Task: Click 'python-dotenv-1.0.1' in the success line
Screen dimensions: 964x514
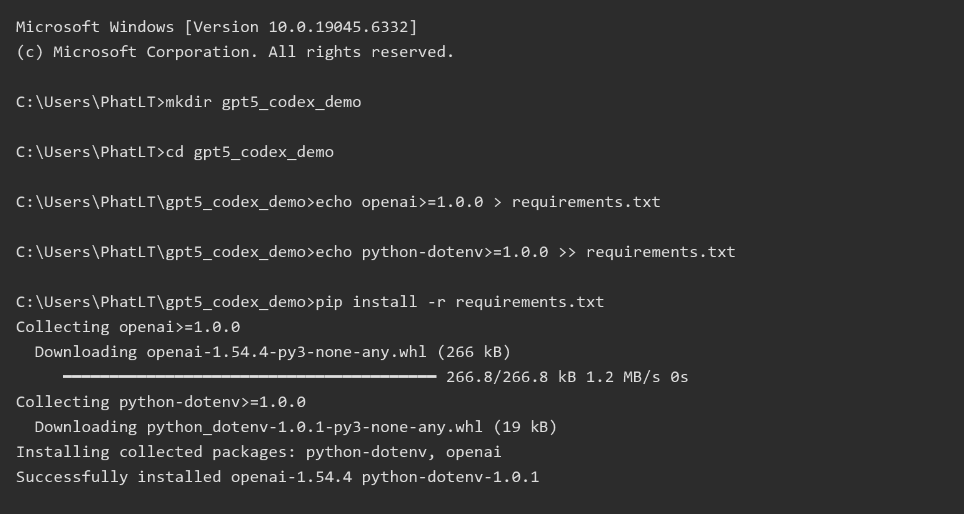Action: [x=450, y=477]
